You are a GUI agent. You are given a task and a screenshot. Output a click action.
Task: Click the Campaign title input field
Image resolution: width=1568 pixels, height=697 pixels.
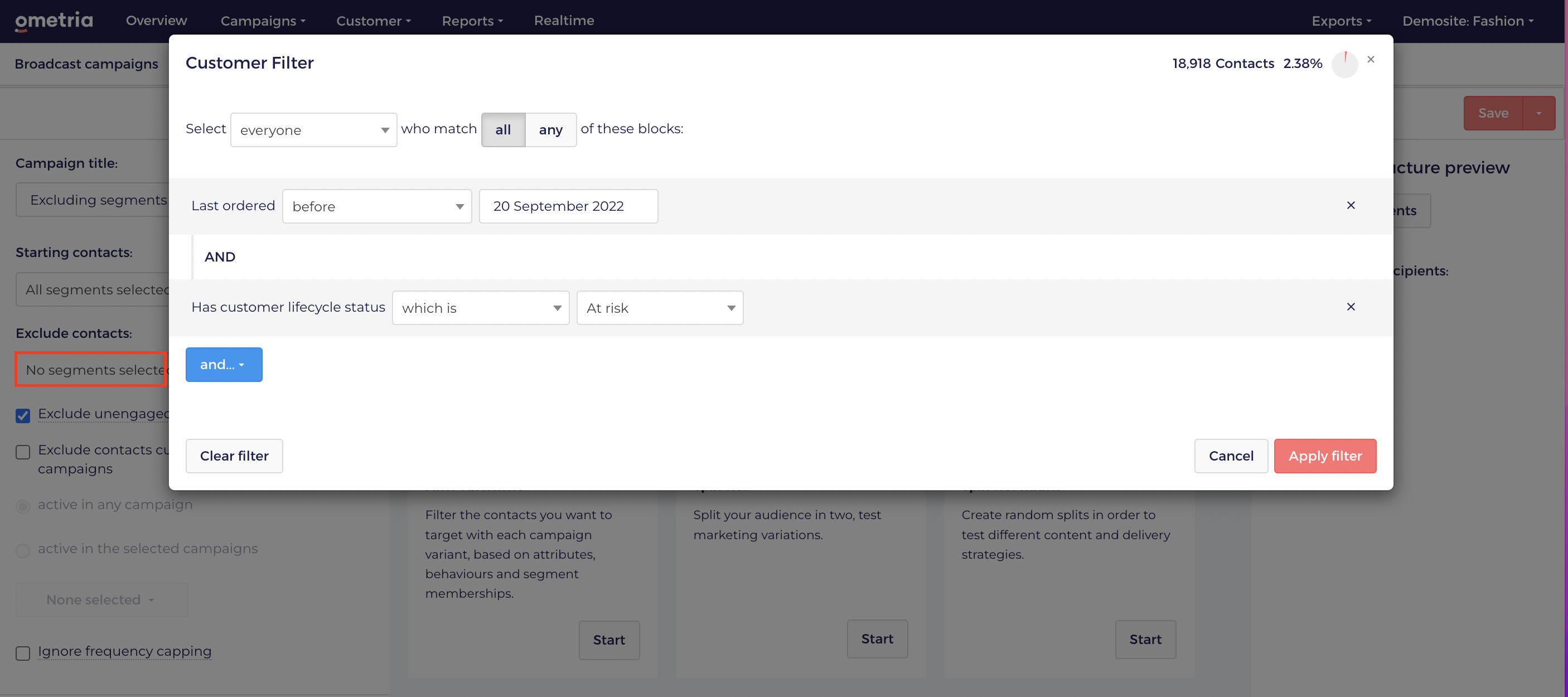pyautogui.click(x=93, y=200)
